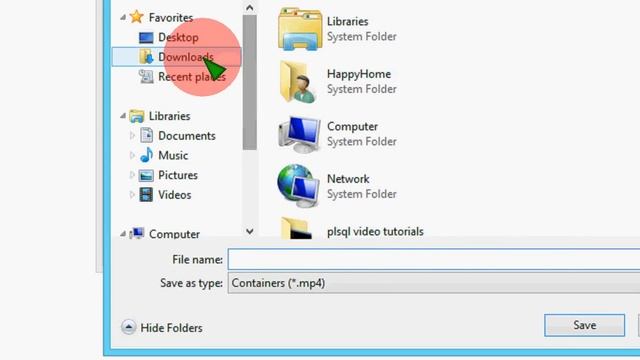Click the Hide Folders label

(x=171, y=328)
